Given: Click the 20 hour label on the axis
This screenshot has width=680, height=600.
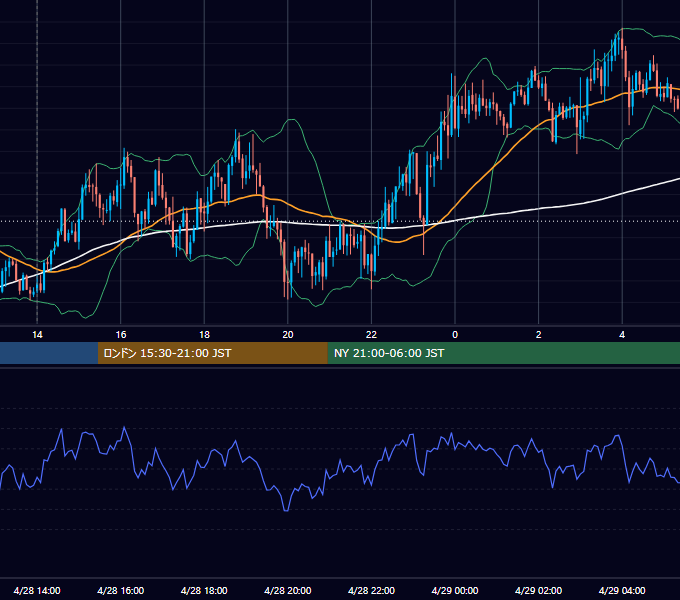Looking at the screenshot, I should tap(288, 335).
